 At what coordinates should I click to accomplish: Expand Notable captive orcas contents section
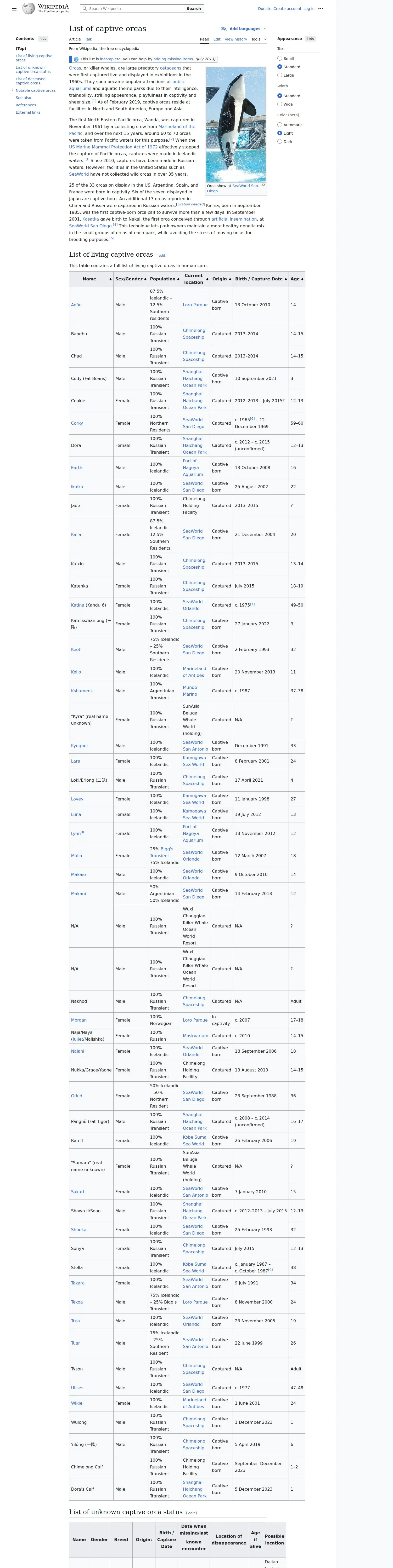(13, 90)
